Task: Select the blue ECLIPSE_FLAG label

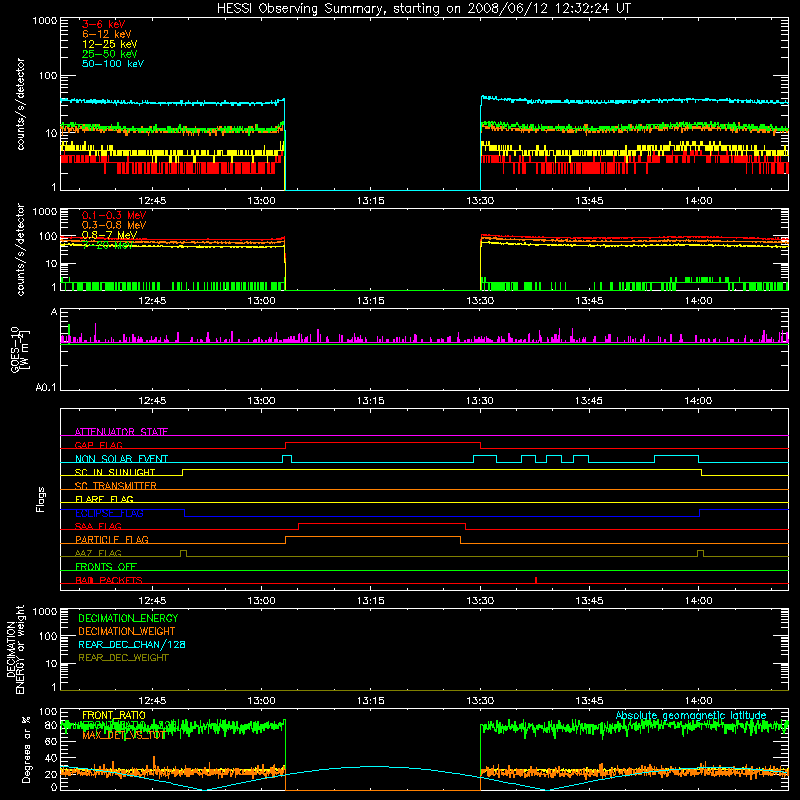Action: [109, 513]
